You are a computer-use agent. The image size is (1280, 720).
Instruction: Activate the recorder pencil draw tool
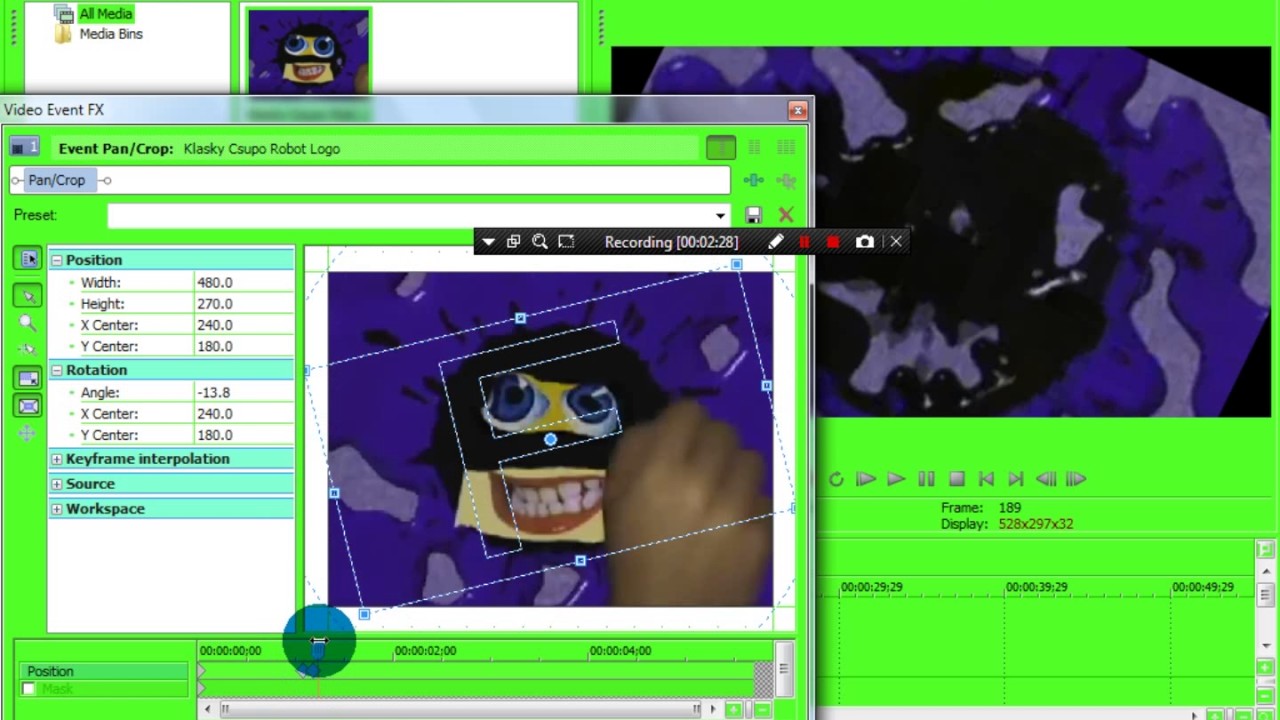[x=775, y=242]
